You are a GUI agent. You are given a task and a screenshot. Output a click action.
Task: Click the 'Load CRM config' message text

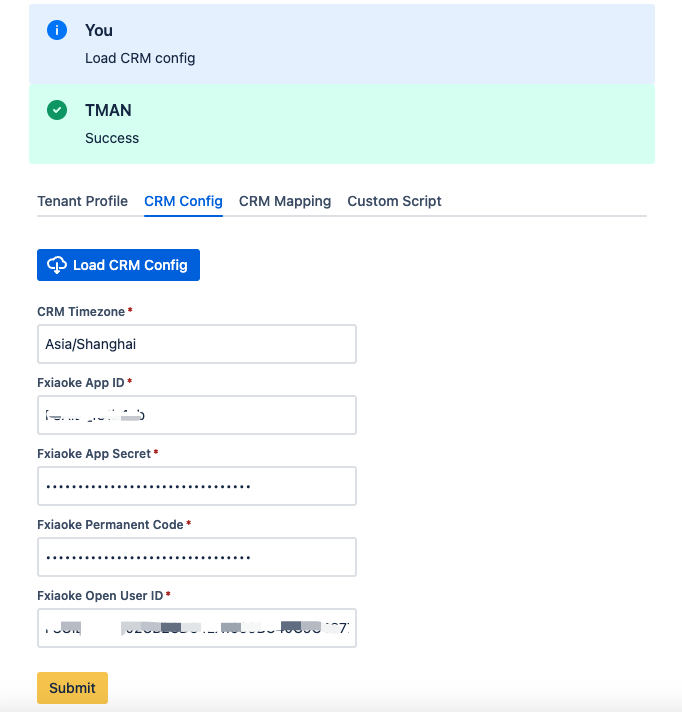[140, 58]
